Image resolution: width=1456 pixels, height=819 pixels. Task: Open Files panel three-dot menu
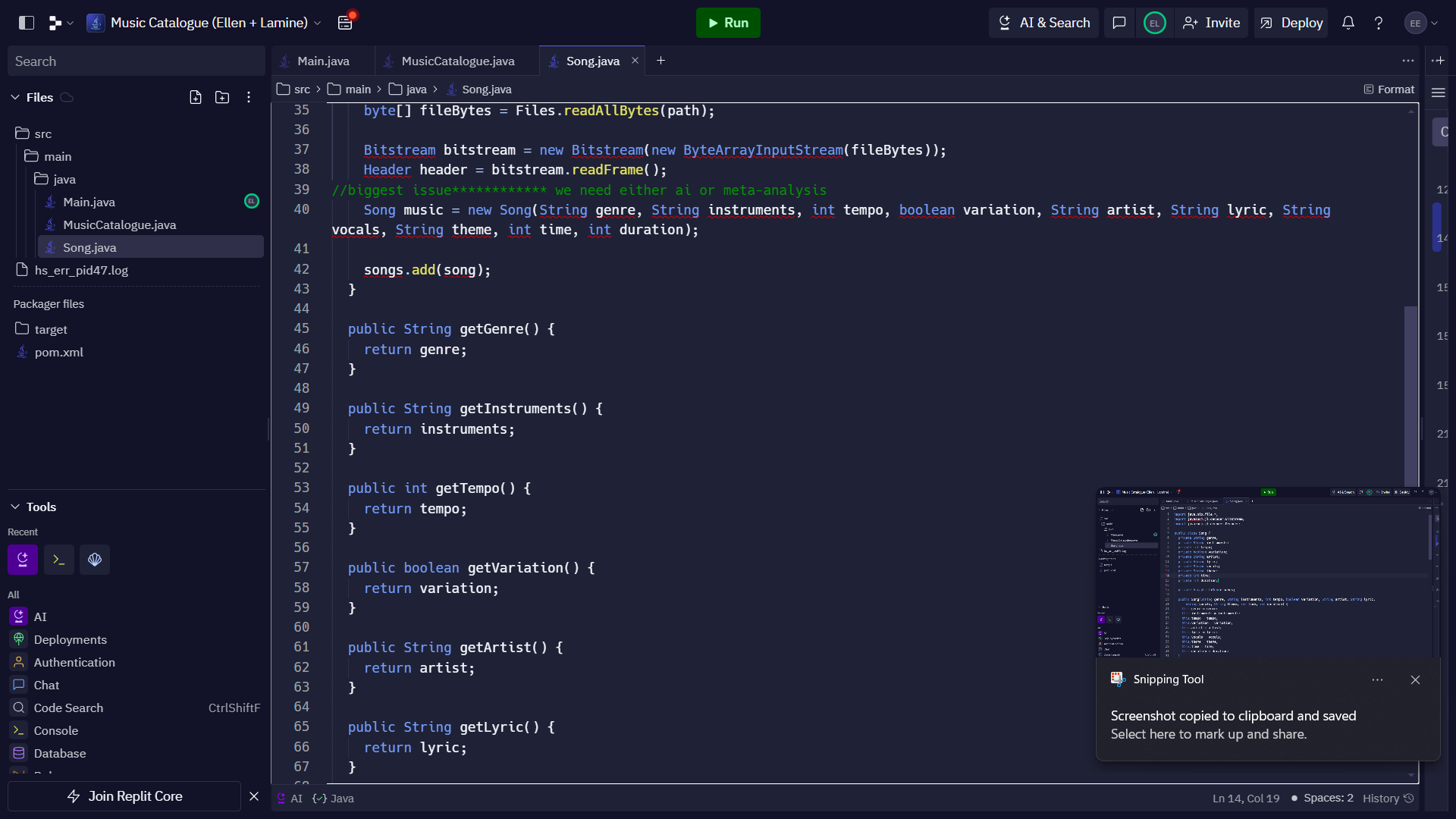pos(249,97)
